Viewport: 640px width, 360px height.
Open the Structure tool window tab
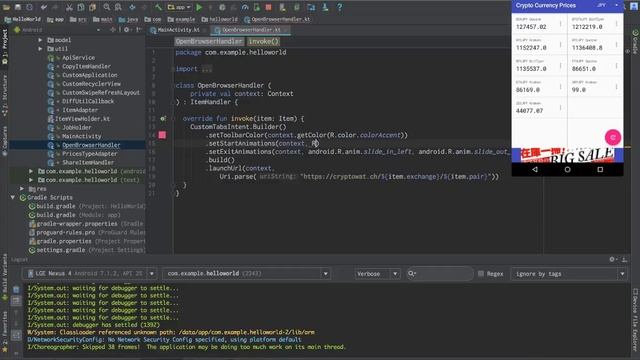tap(4, 95)
